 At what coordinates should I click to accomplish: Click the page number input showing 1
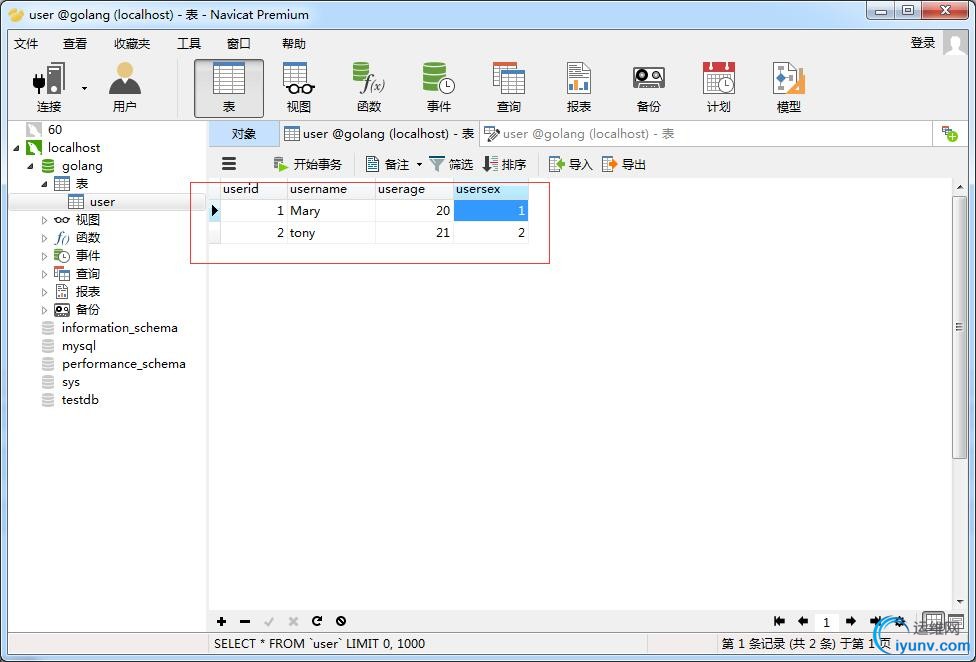[826, 622]
